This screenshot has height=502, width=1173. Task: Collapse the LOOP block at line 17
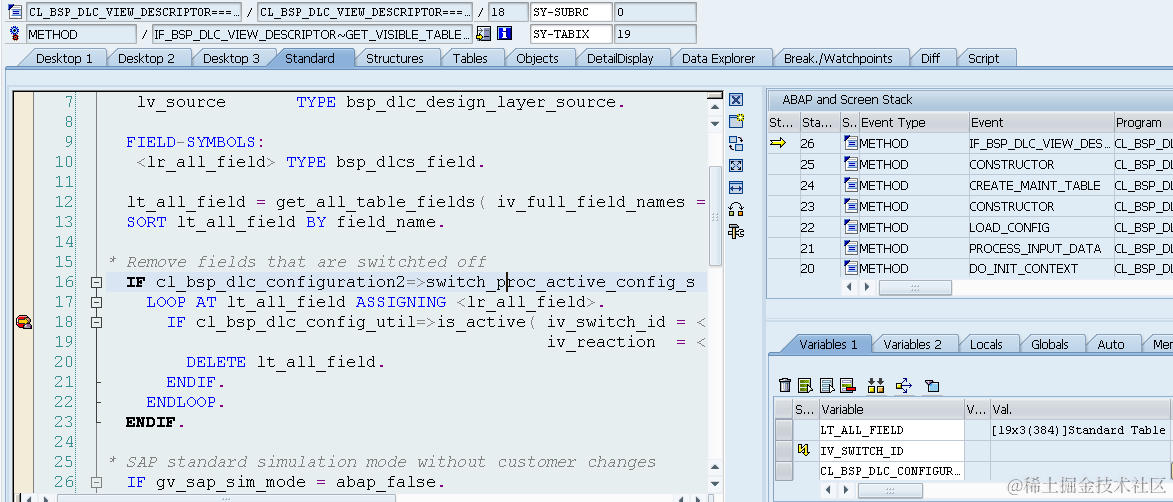[96, 303]
